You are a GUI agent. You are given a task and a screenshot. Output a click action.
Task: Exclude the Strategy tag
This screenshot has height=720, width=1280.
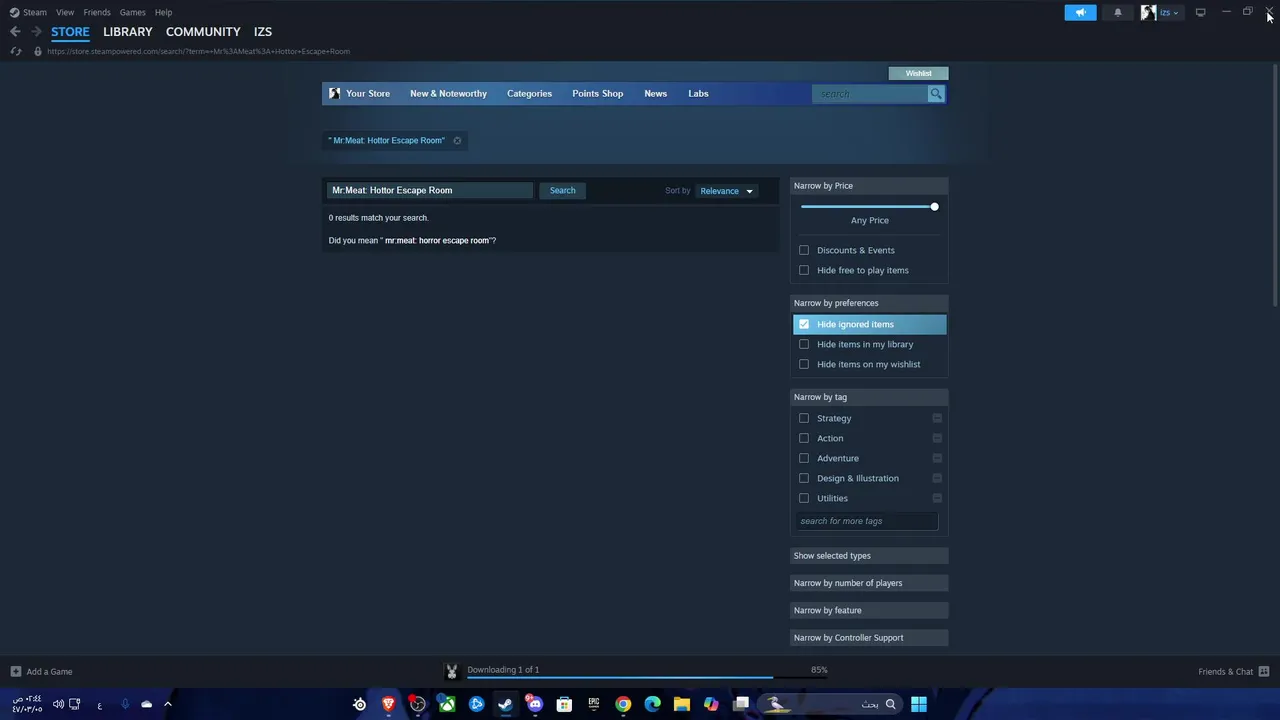pos(937,418)
